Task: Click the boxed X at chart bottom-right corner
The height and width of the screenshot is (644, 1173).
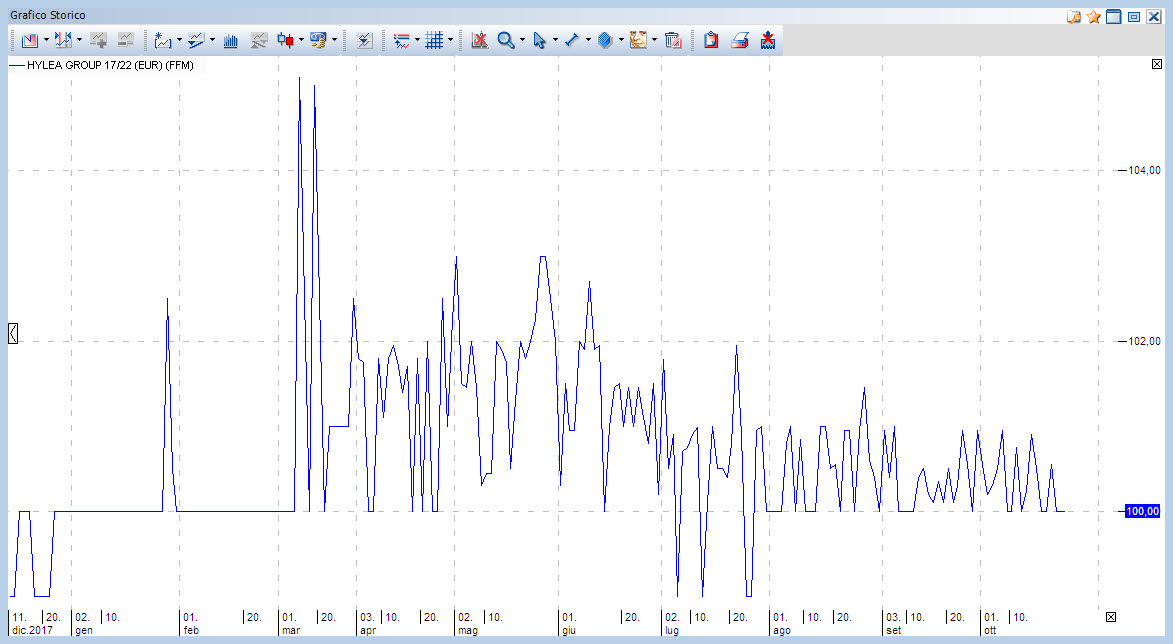Action: click(1110, 616)
